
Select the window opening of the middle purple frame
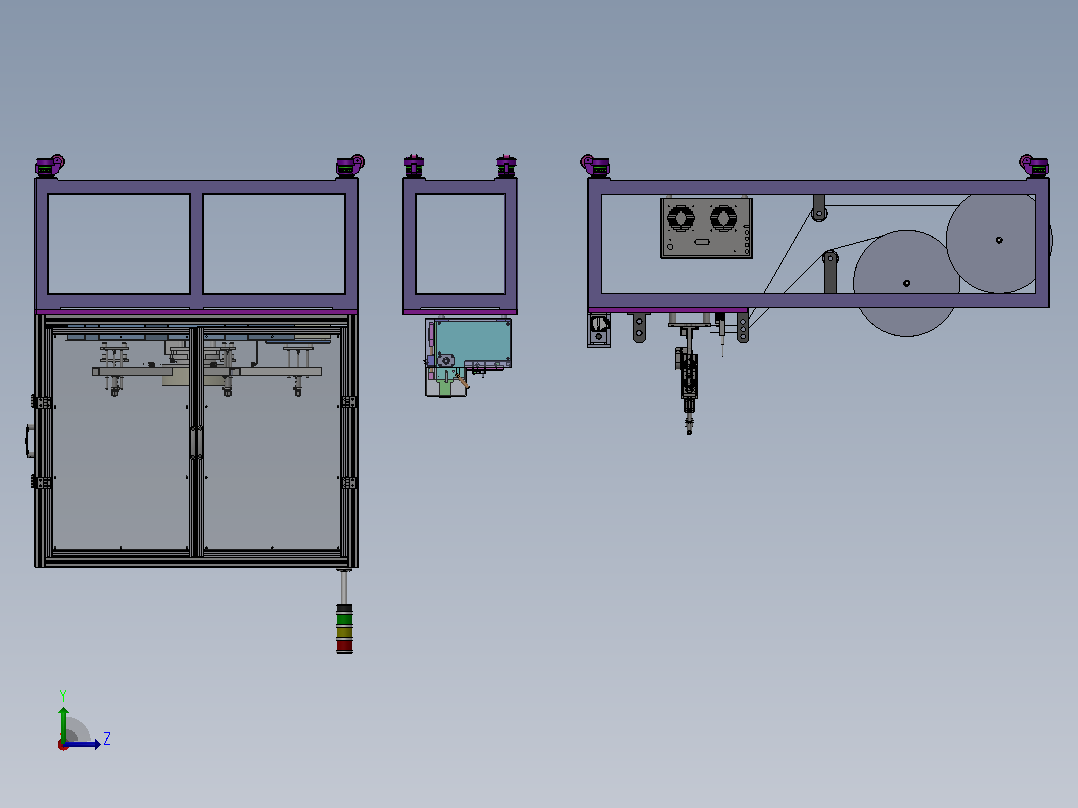[x=461, y=244]
